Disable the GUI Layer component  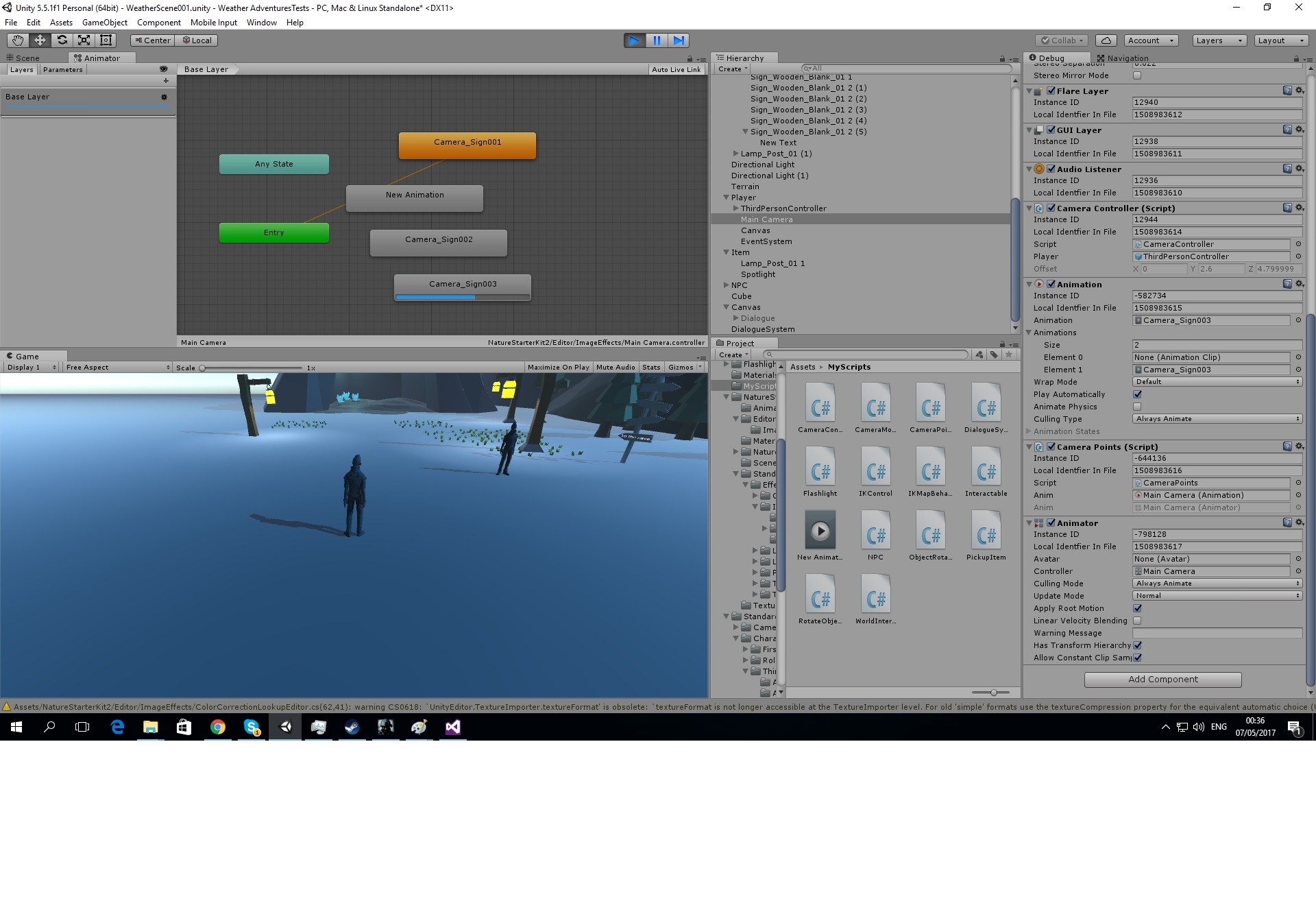coord(1051,130)
